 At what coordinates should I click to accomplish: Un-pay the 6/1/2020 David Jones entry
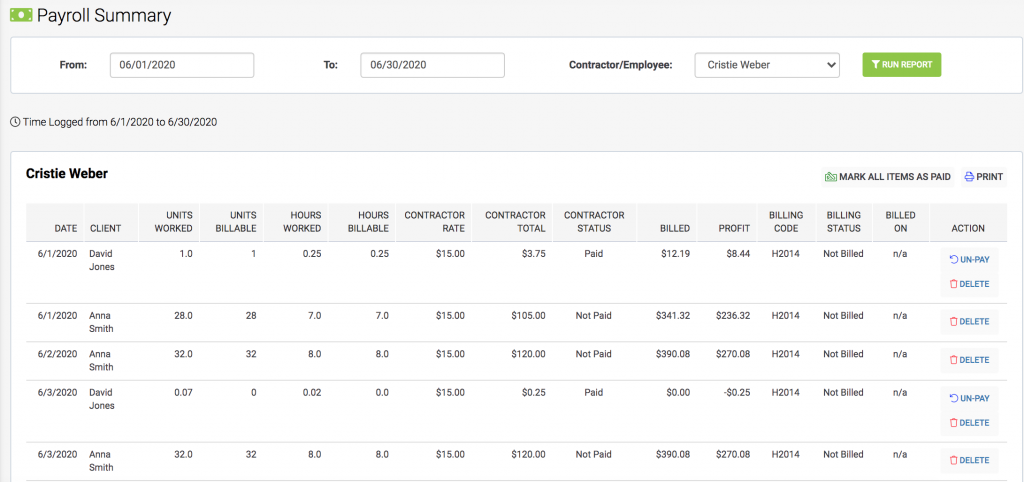(x=969, y=259)
